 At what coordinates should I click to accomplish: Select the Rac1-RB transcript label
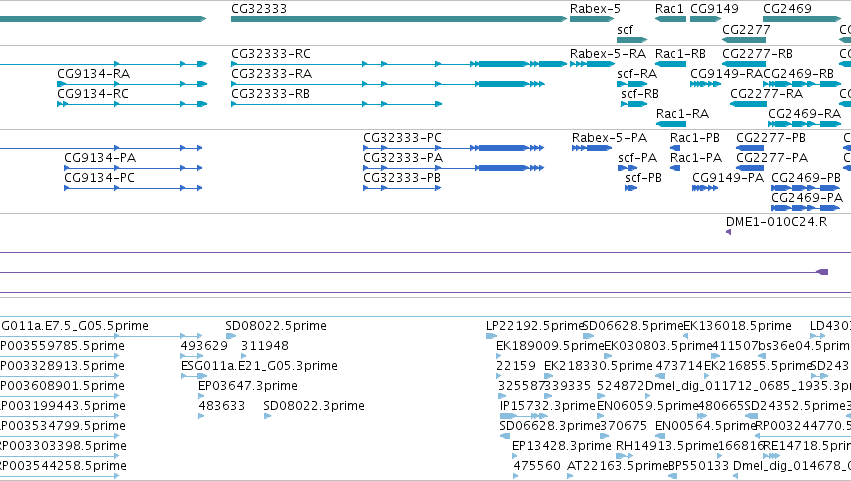pos(680,54)
